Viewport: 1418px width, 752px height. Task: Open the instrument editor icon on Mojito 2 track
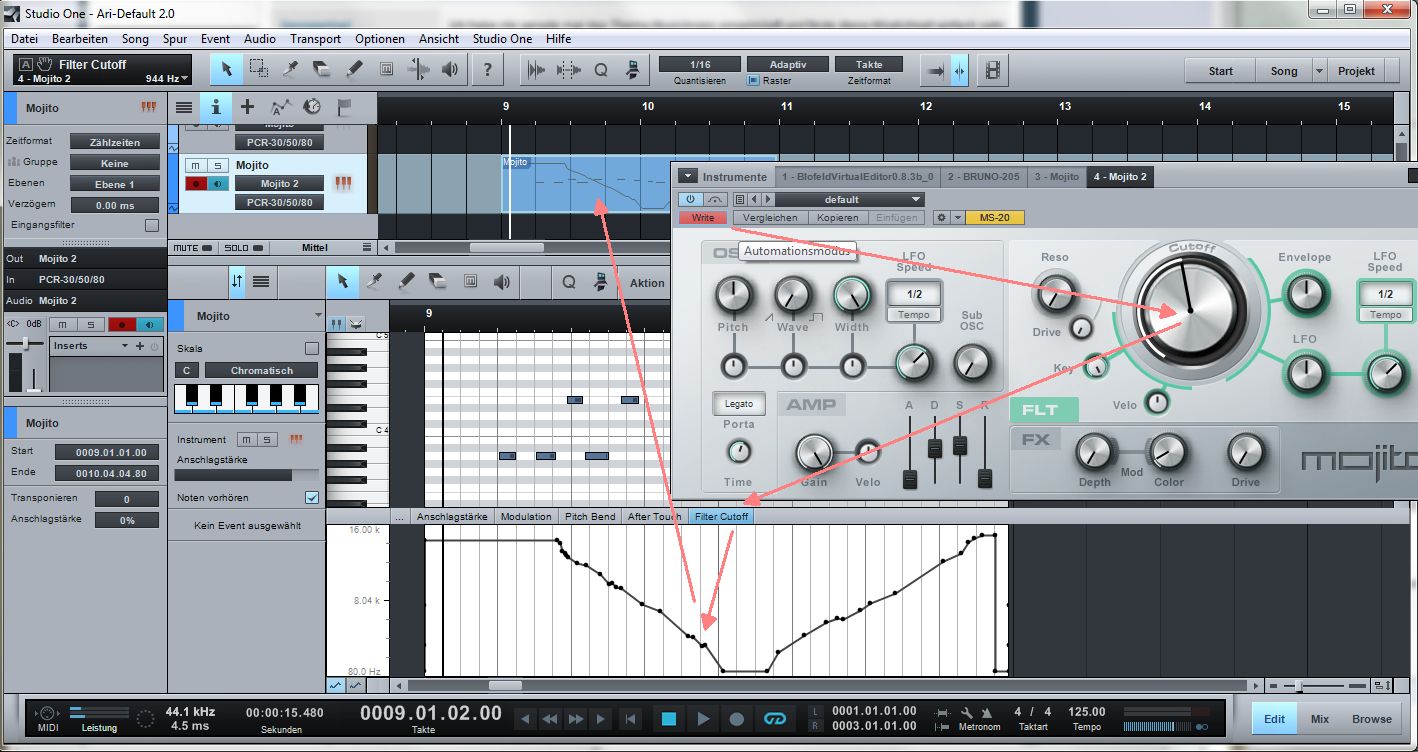point(343,183)
